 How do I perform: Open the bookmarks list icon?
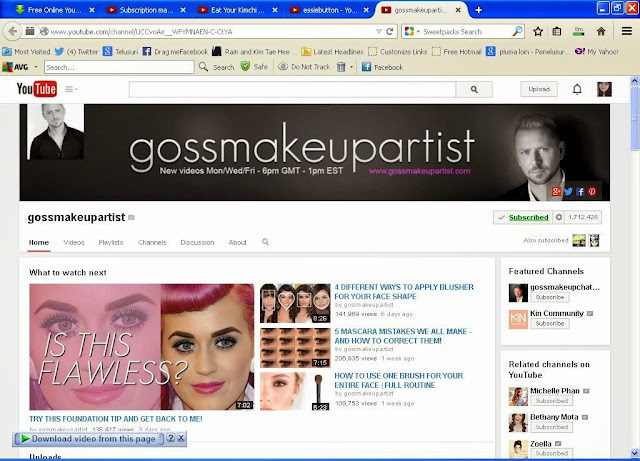coord(557,31)
